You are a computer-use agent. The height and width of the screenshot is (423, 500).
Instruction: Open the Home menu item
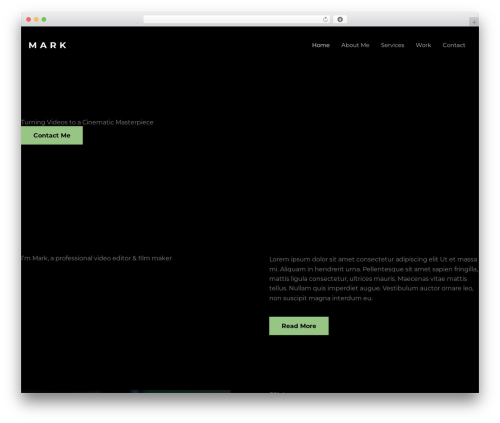pyautogui.click(x=321, y=45)
